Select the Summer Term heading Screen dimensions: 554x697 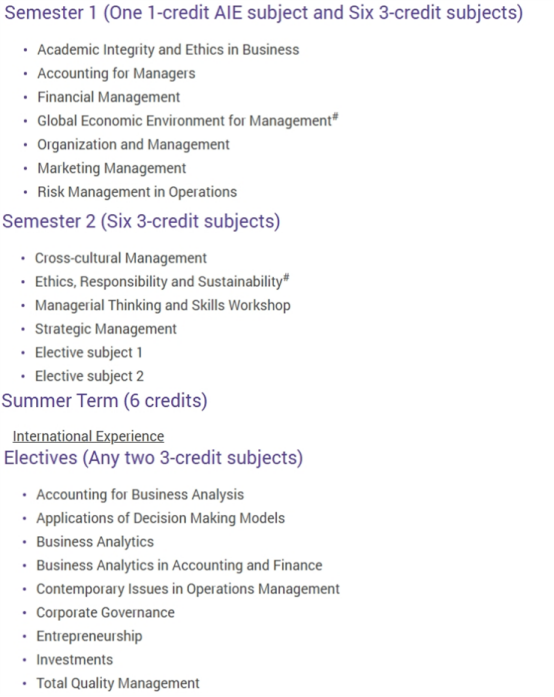tap(104, 401)
